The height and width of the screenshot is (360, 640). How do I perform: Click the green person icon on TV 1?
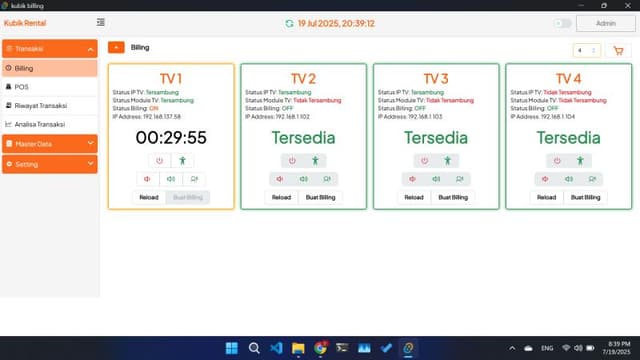[x=182, y=161]
